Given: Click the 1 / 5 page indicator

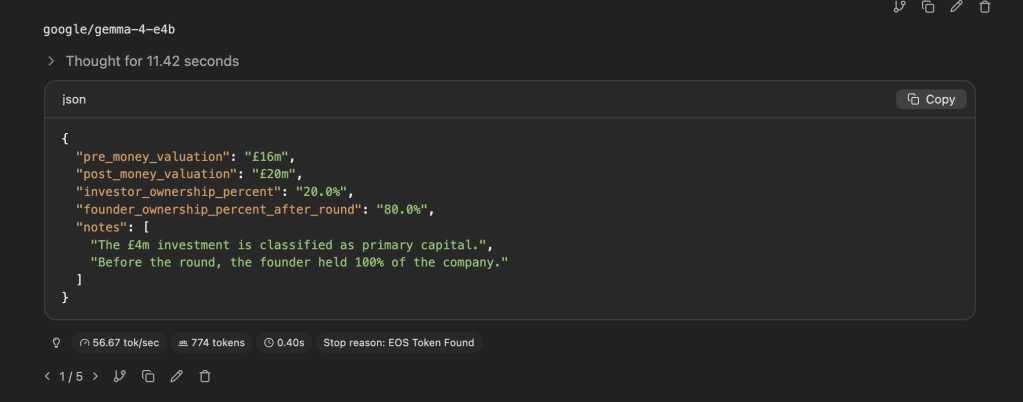Looking at the screenshot, I should coord(71,376).
